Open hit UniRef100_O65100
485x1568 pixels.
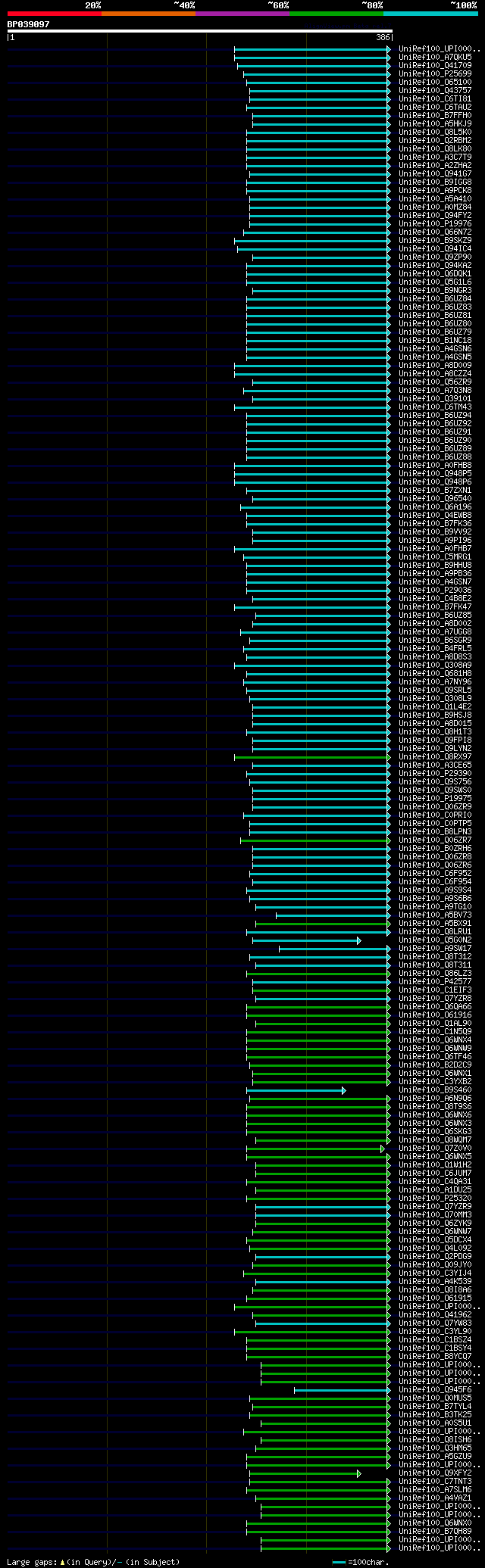point(435,82)
